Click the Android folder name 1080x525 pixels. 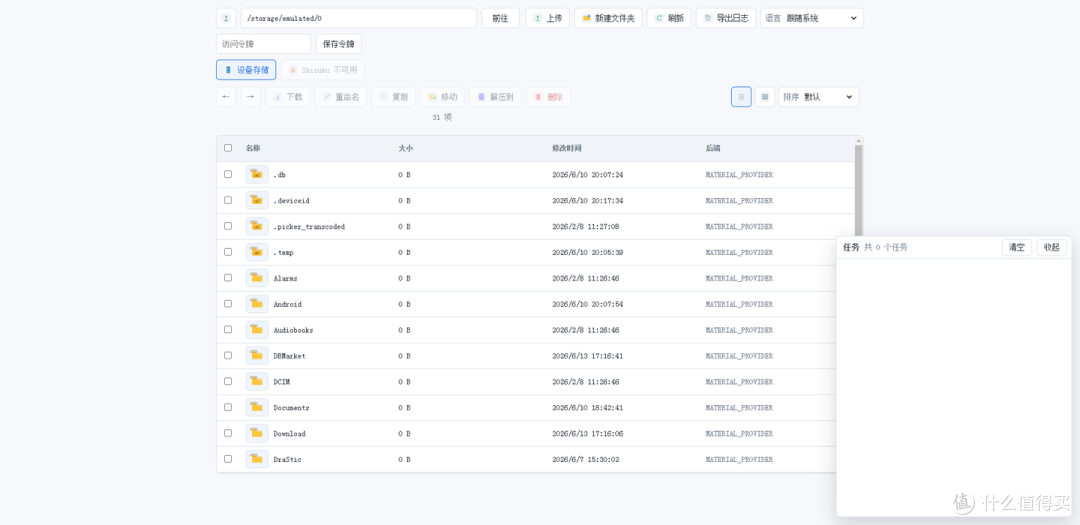coord(287,305)
